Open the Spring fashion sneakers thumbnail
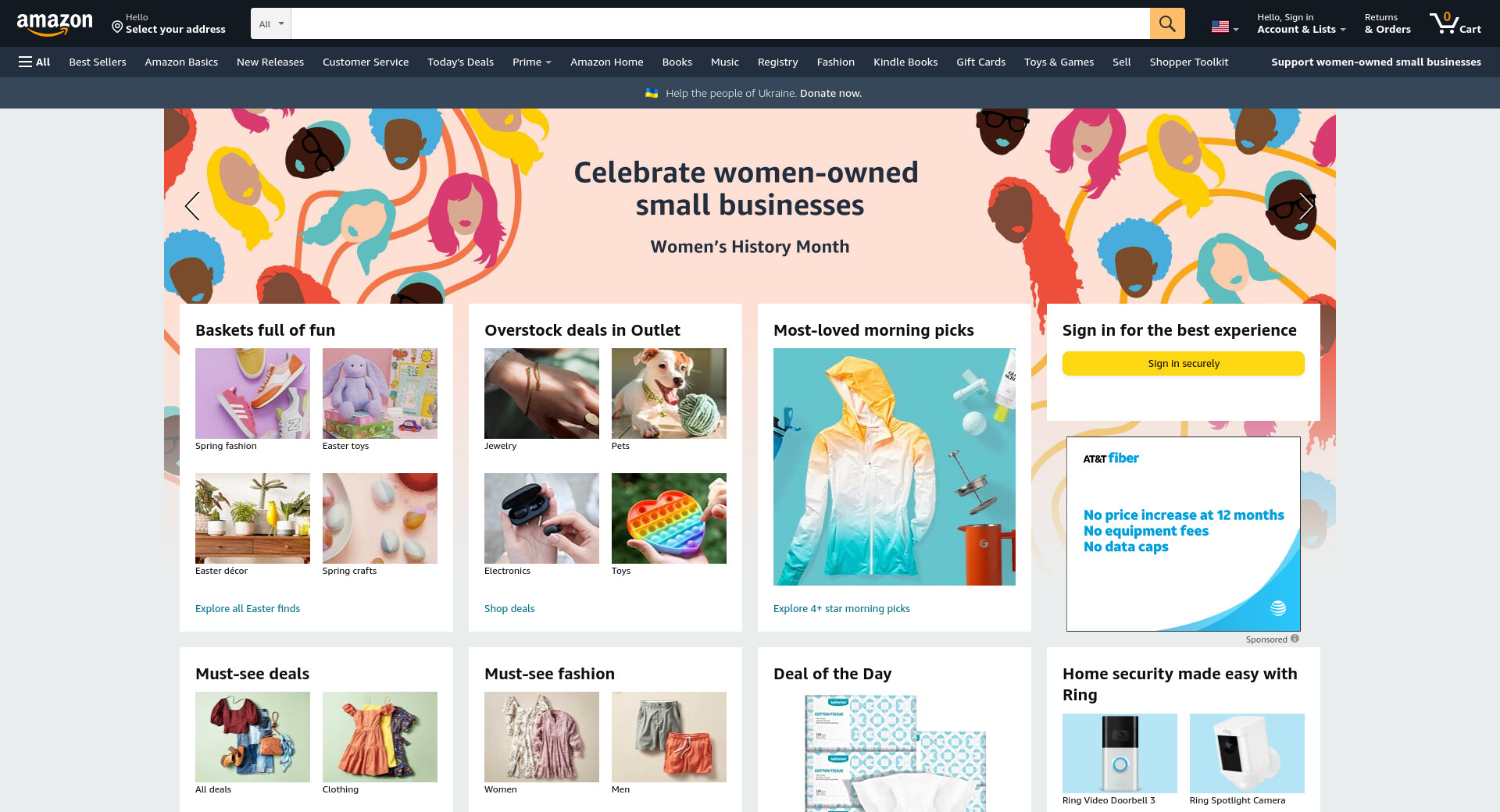This screenshot has height=812, width=1500. (x=252, y=394)
